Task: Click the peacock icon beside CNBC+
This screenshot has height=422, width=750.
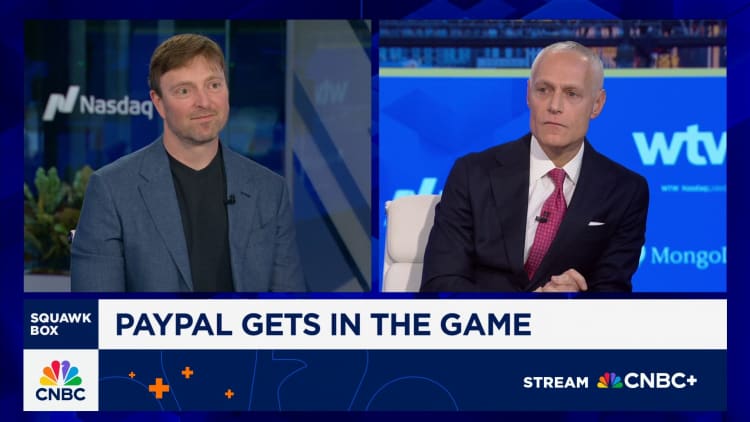Action: pos(609,381)
